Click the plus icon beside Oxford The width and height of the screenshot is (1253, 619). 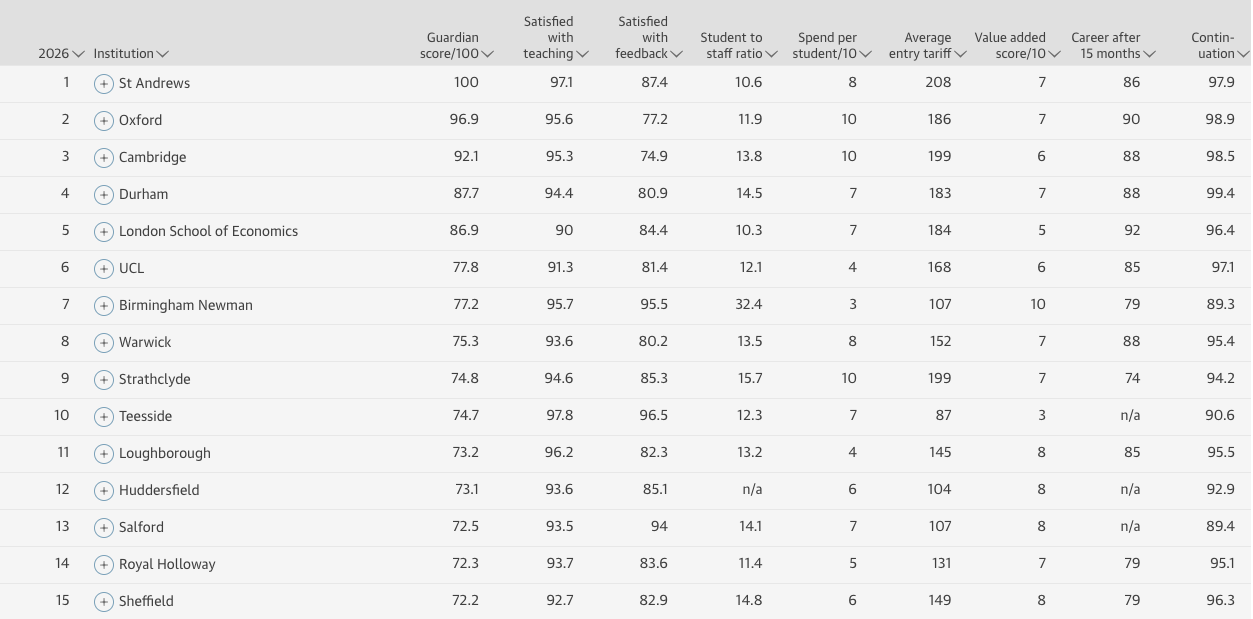point(104,121)
